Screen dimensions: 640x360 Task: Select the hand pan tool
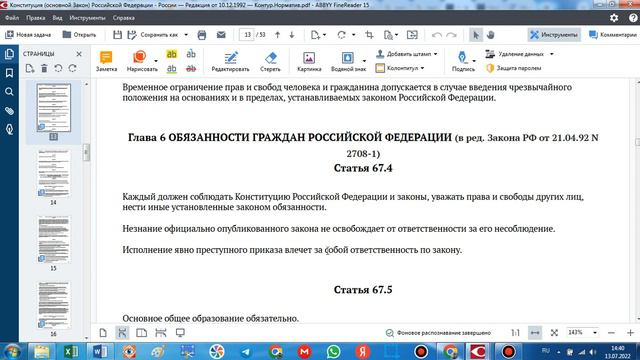click(491, 35)
